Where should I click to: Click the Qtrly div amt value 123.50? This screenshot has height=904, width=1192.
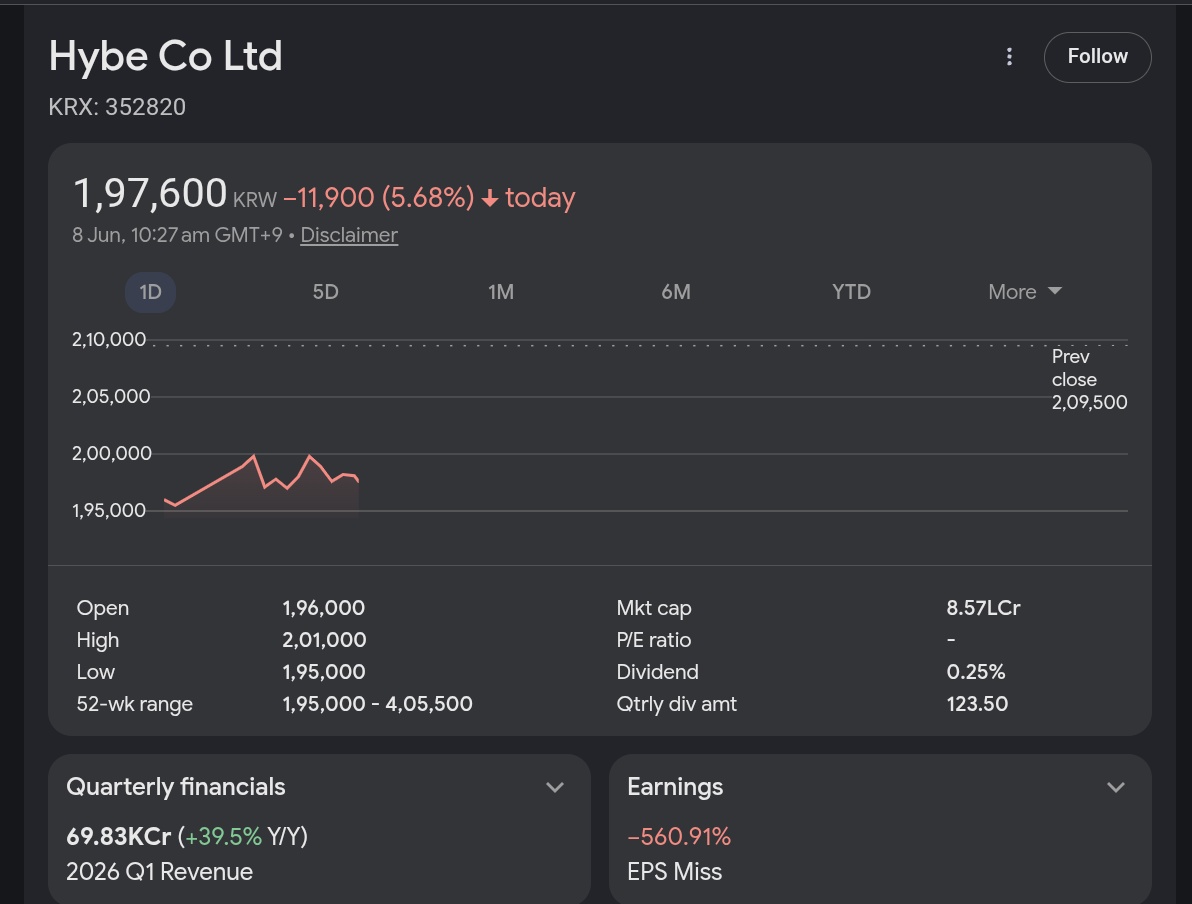977,704
